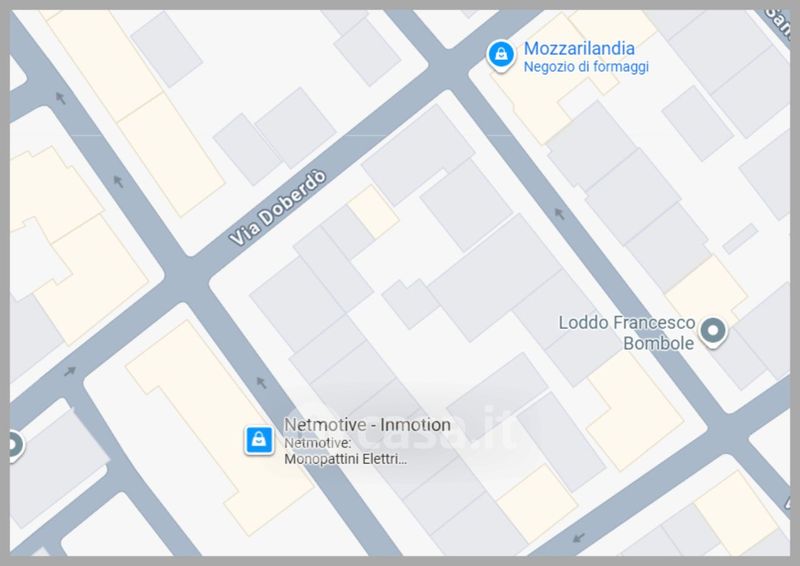Select the Netmotive square shop marker icon
The image size is (800, 566).
click(259, 439)
